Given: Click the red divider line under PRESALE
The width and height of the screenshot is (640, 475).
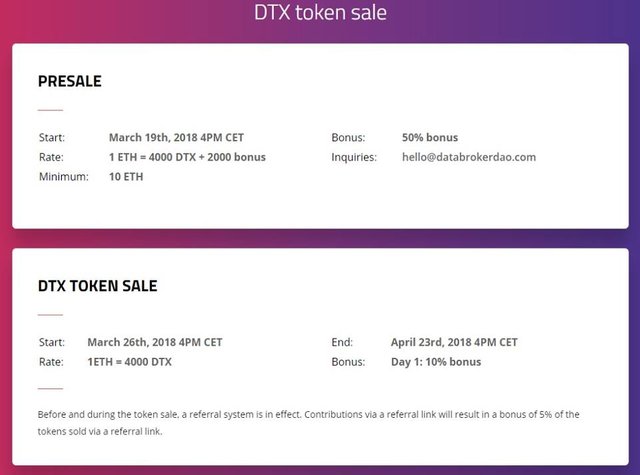Looking at the screenshot, I should coord(50,110).
